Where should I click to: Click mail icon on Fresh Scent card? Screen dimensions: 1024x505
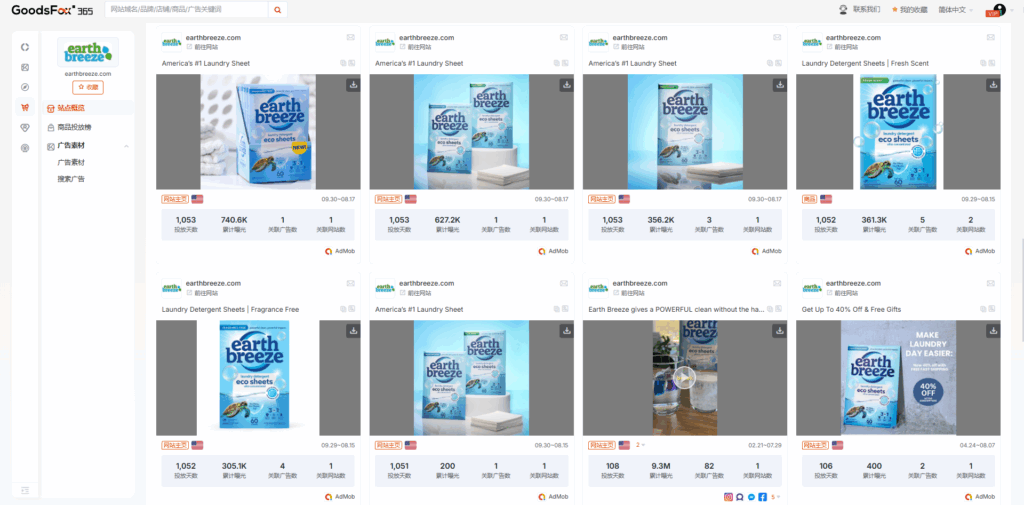coord(991,38)
